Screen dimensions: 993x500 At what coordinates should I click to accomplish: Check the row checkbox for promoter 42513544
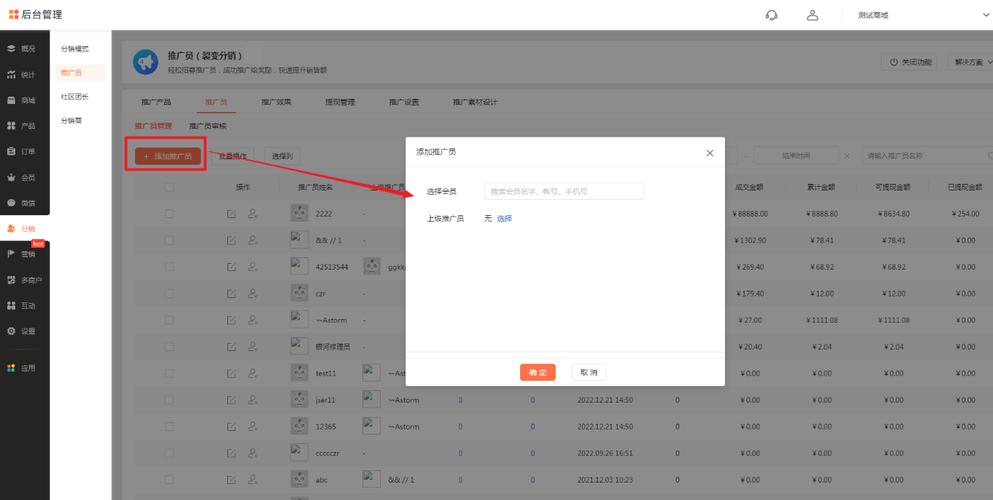[168, 267]
